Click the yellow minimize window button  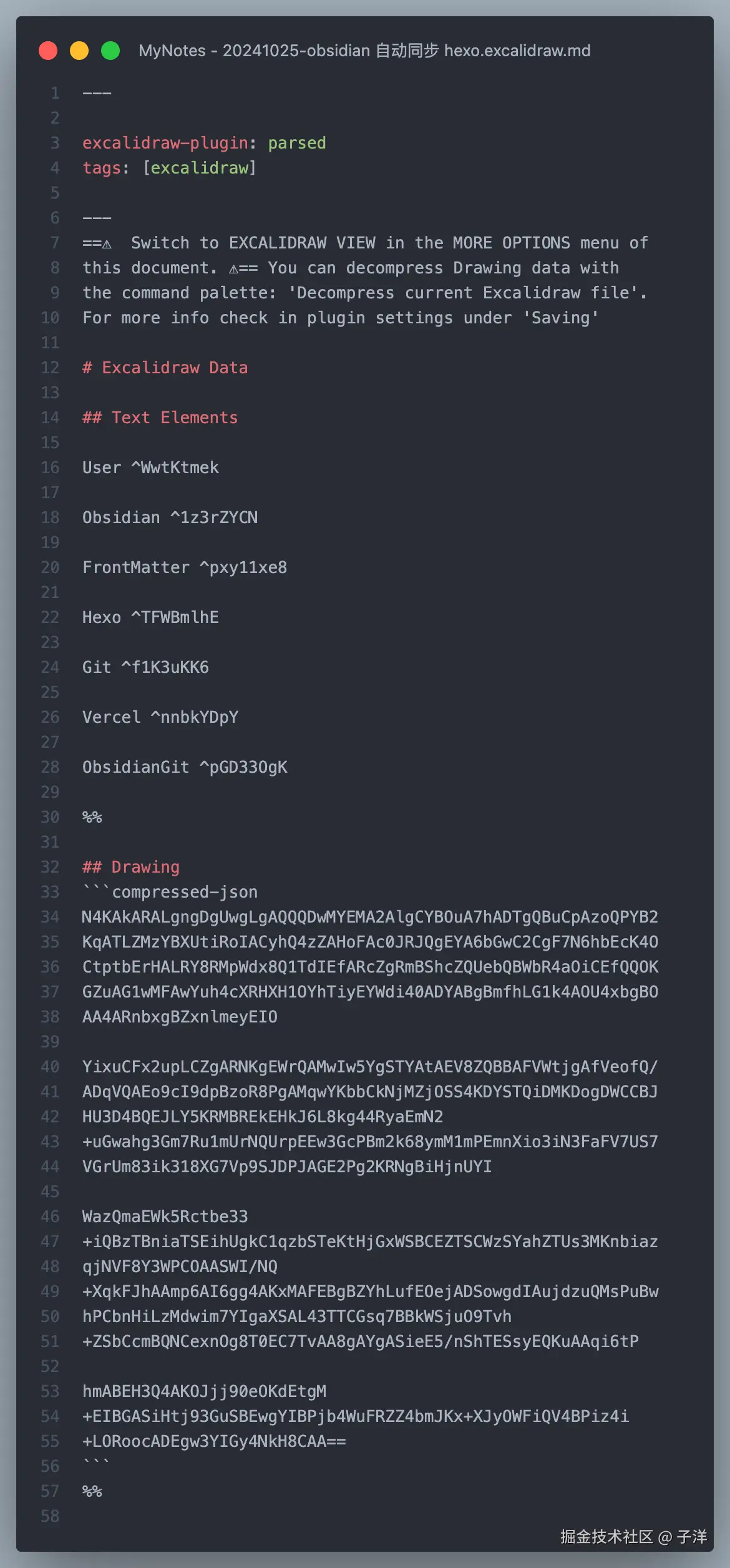[x=79, y=51]
